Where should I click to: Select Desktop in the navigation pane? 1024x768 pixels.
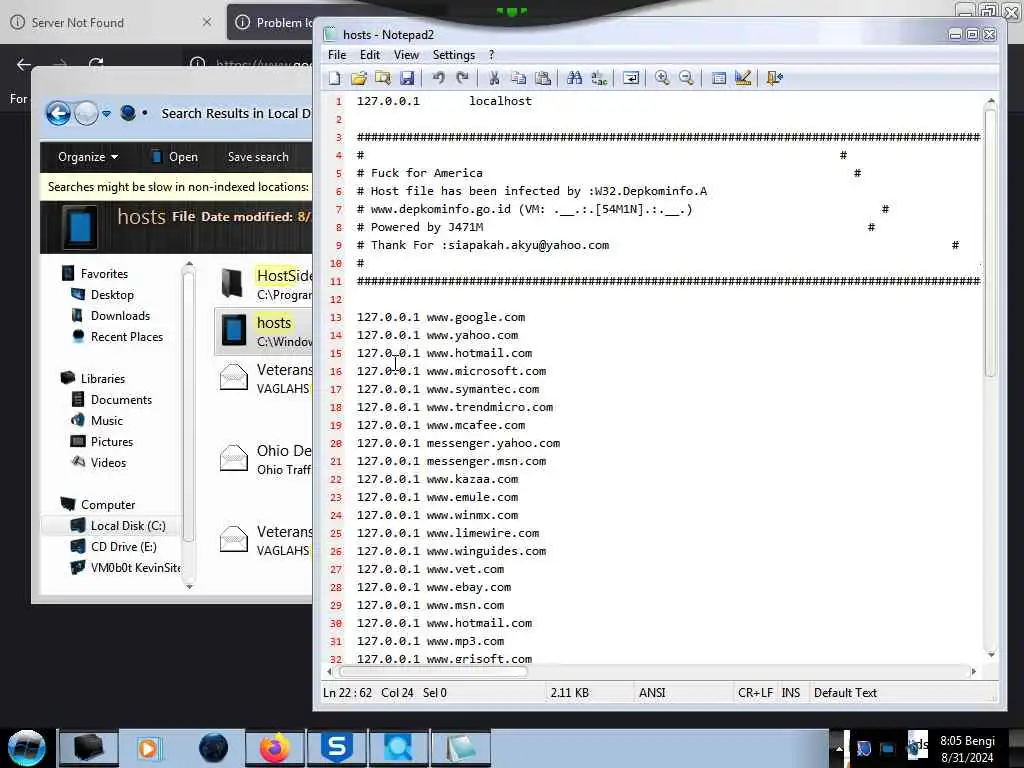click(112, 295)
